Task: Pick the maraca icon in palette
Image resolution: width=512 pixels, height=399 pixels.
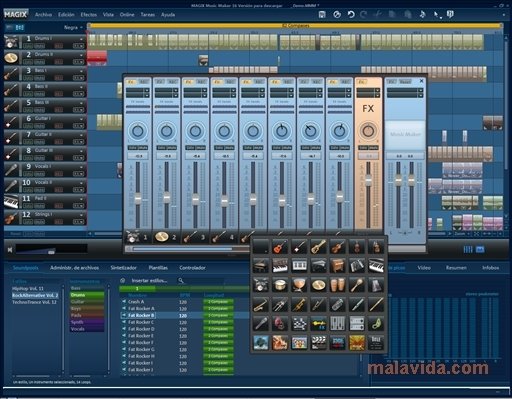Action: [357, 285]
